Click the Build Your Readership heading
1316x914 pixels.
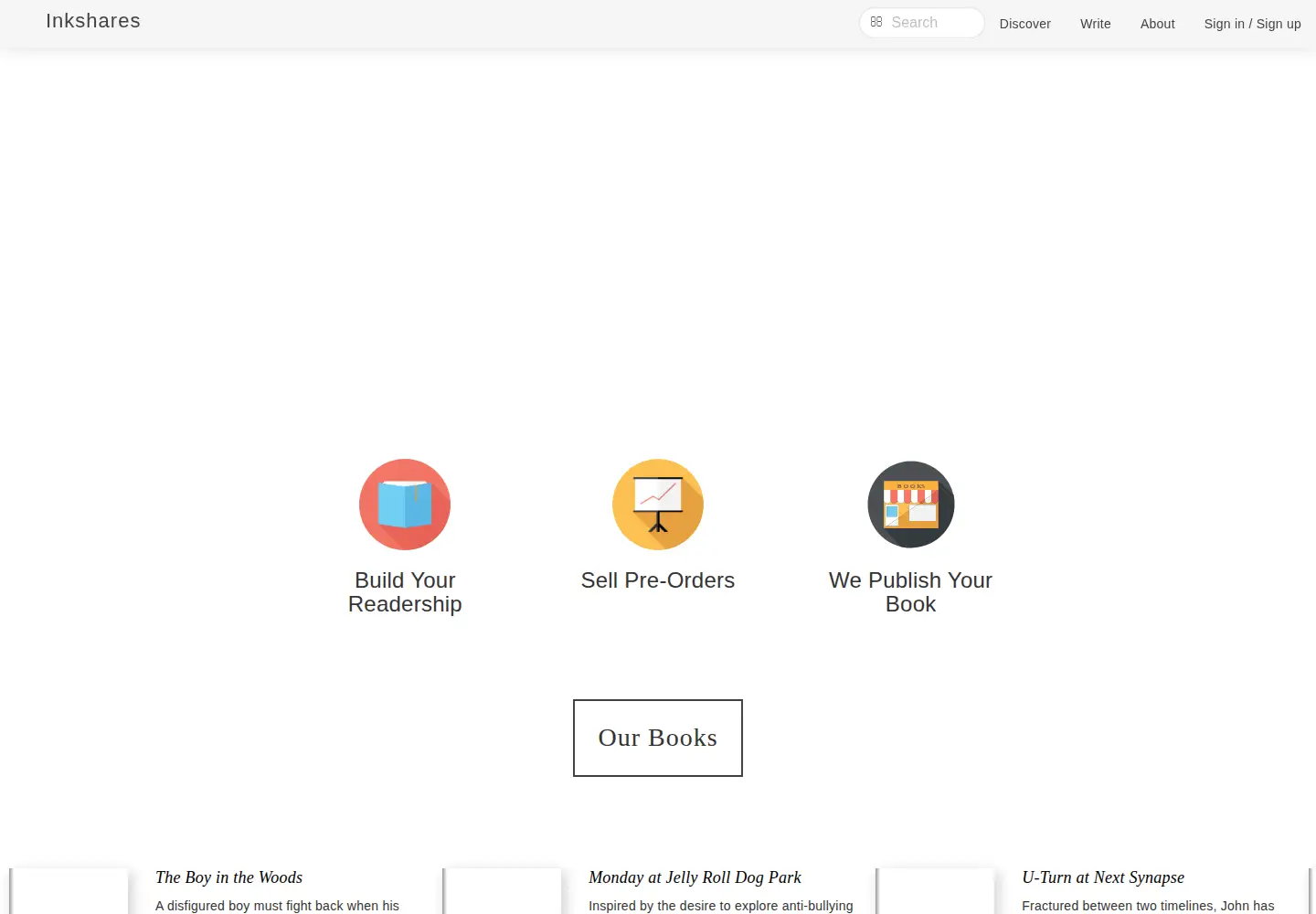405,592
